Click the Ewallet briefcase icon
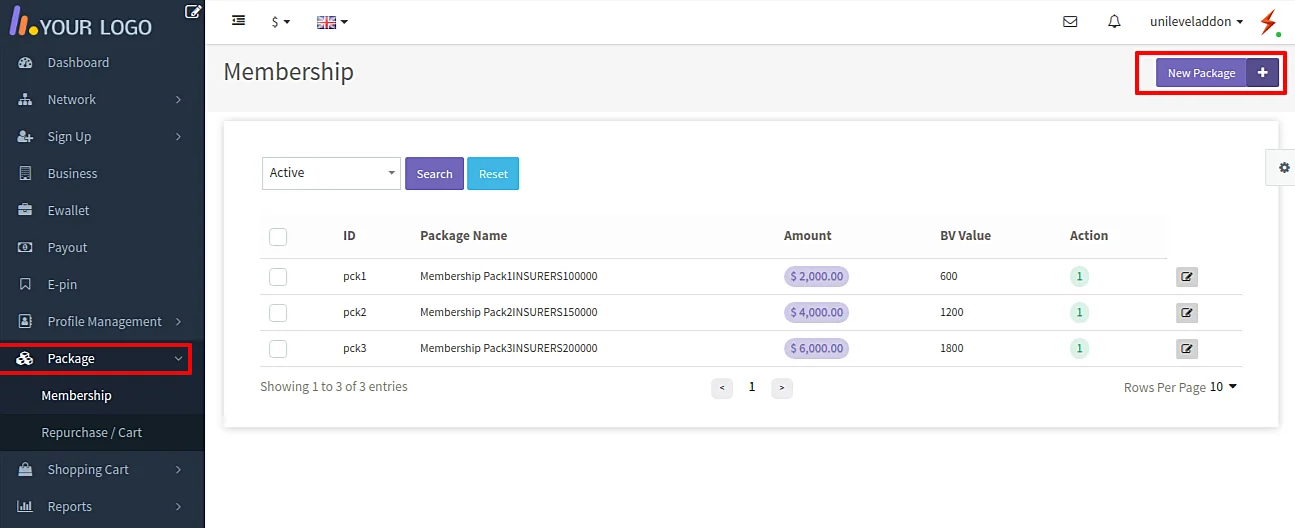Screen dimensions: 1295x528 coord(26,211)
